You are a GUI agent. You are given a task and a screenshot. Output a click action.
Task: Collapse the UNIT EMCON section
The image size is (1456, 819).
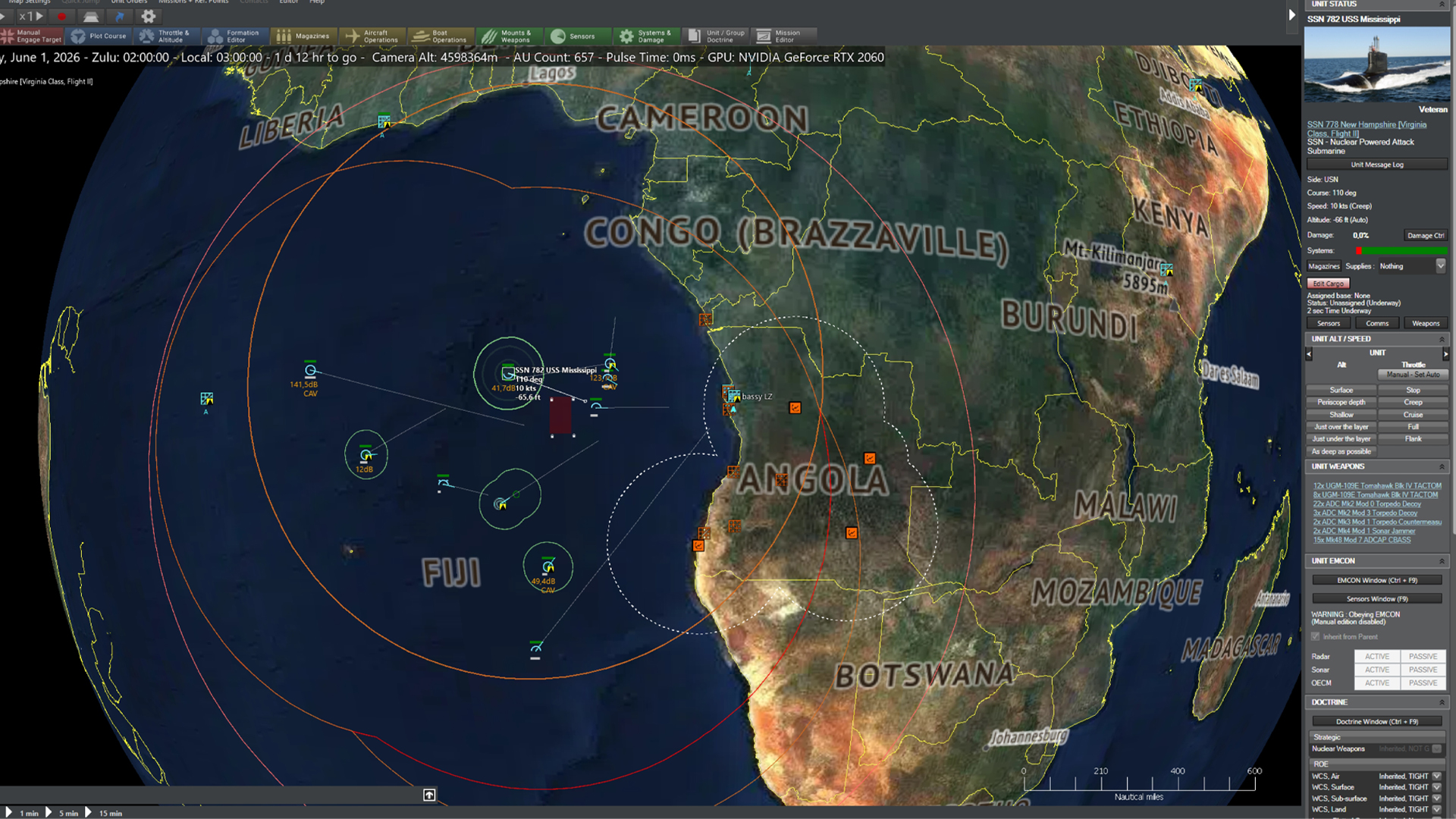(1442, 561)
